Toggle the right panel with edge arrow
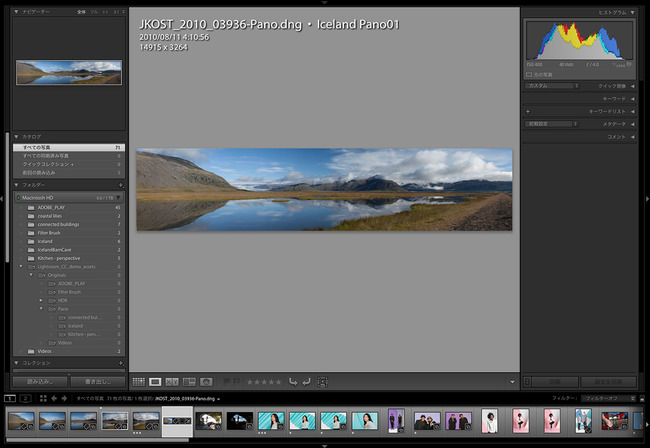 648,199
